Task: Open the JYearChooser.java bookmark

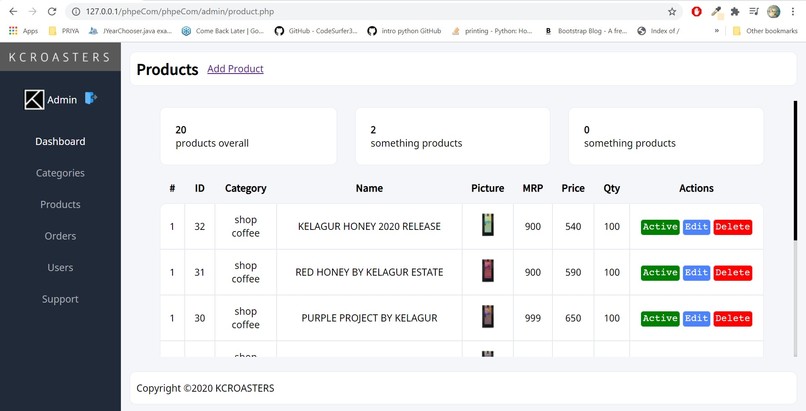Action: coord(130,31)
